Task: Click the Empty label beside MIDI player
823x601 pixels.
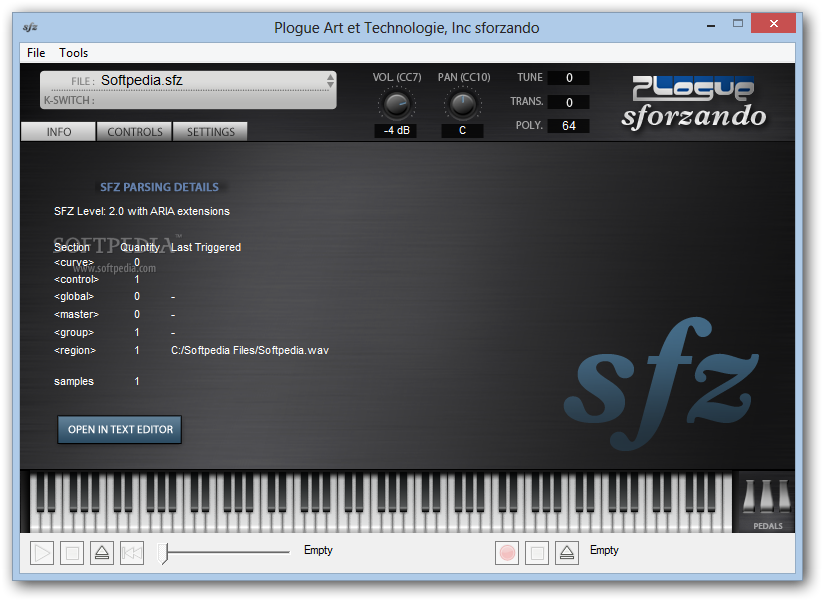Action: pyautogui.click(x=318, y=550)
